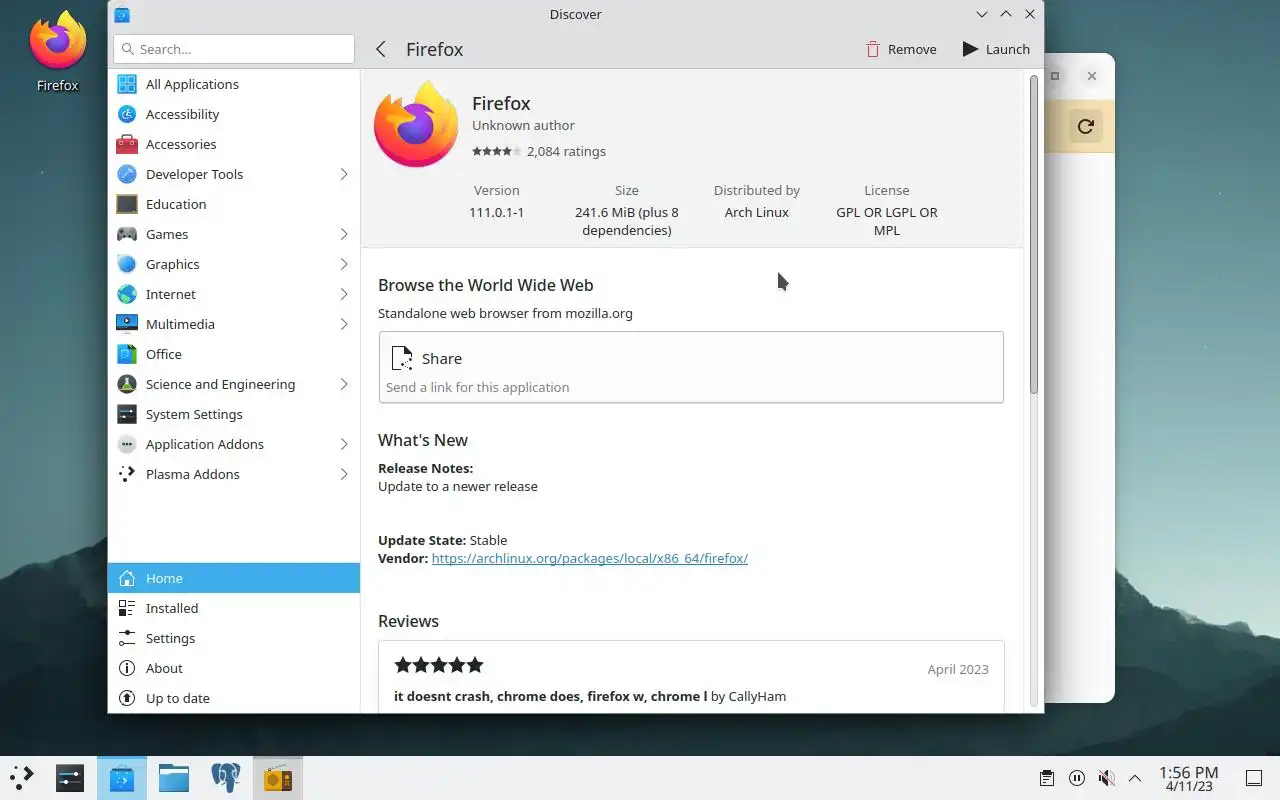Click into the Search field

[234, 49]
